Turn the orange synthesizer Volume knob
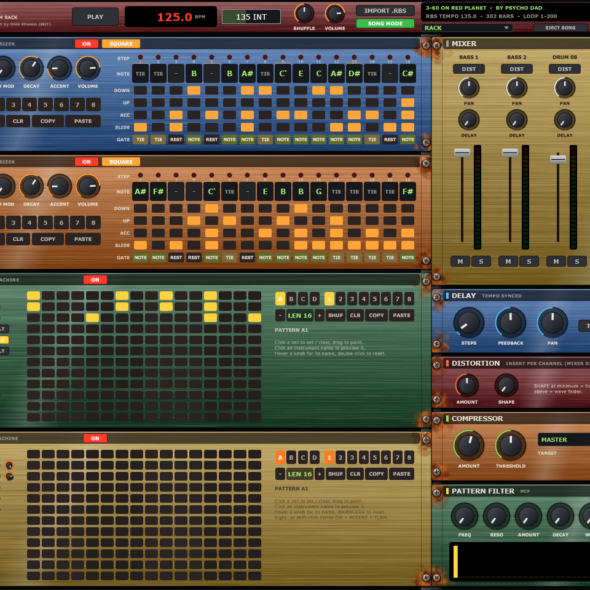590x590 pixels. tap(88, 186)
